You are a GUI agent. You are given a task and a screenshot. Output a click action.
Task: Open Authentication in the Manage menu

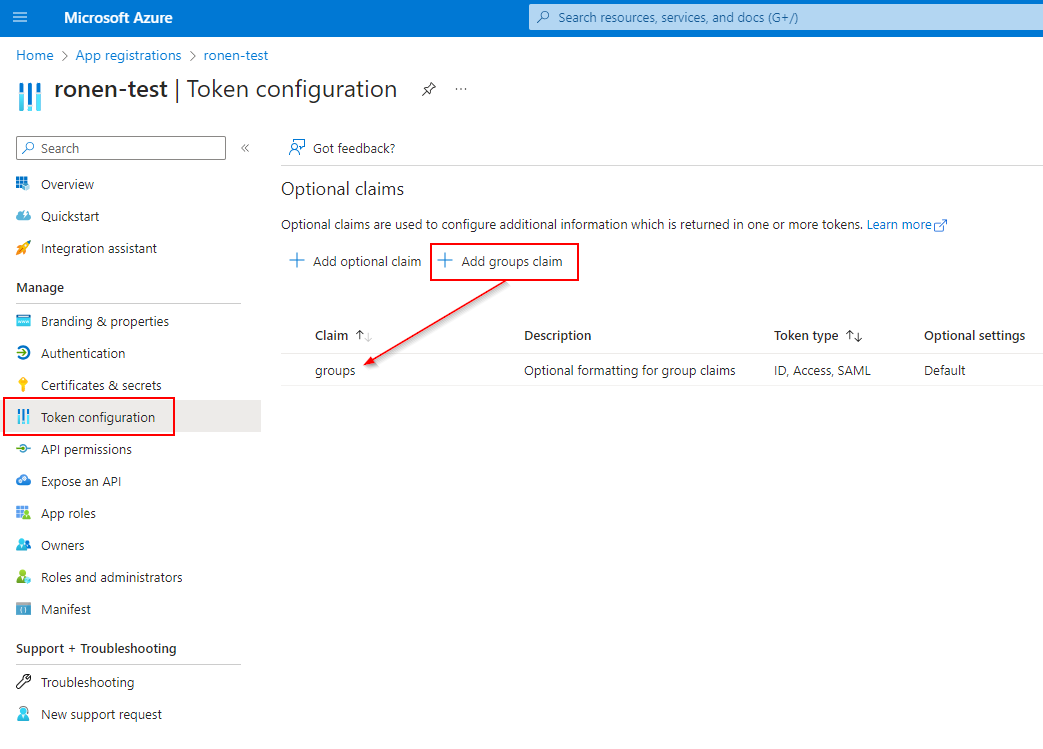click(x=83, y=353)
